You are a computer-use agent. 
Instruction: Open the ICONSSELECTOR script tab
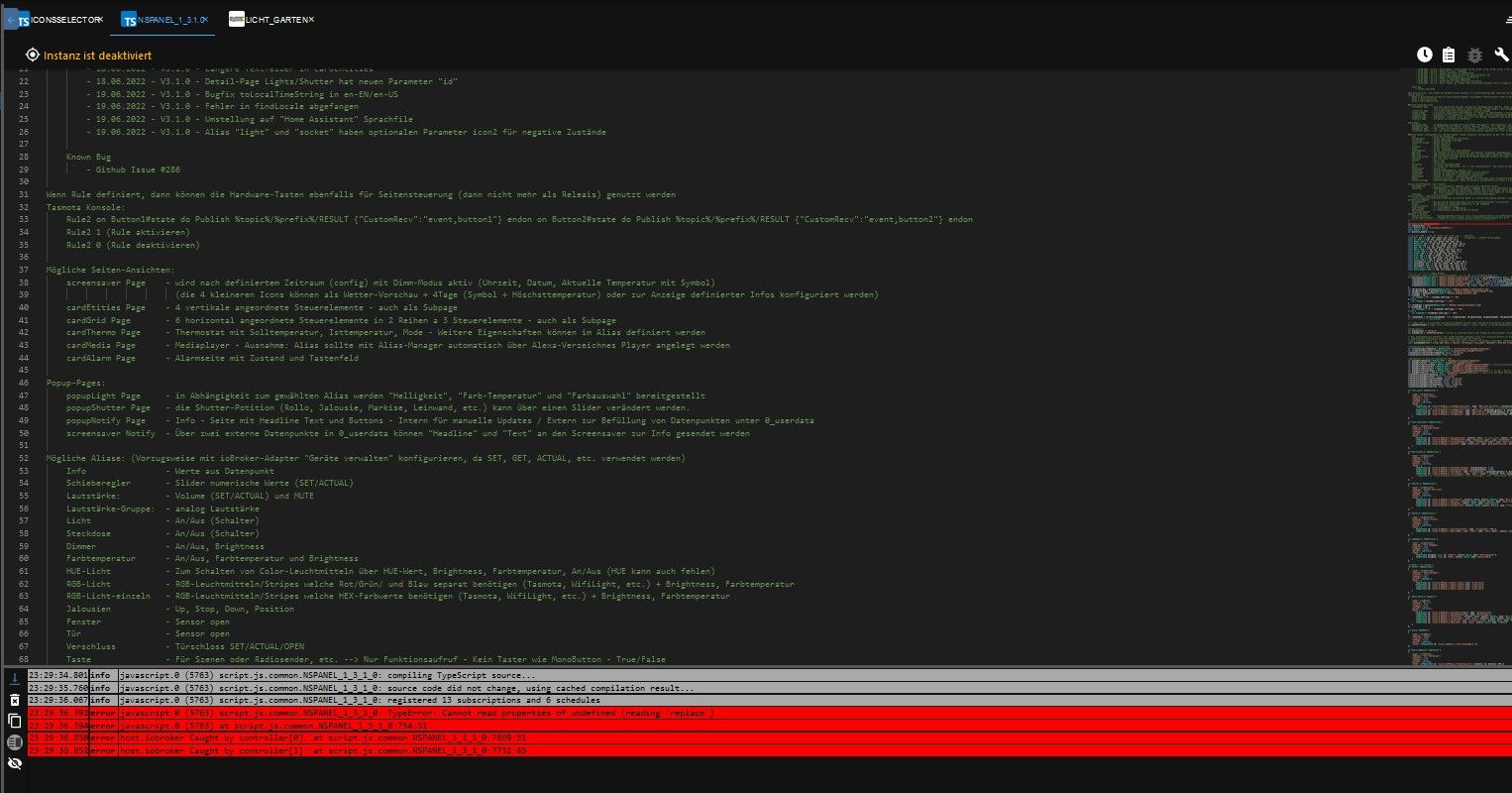click(59, 19)
